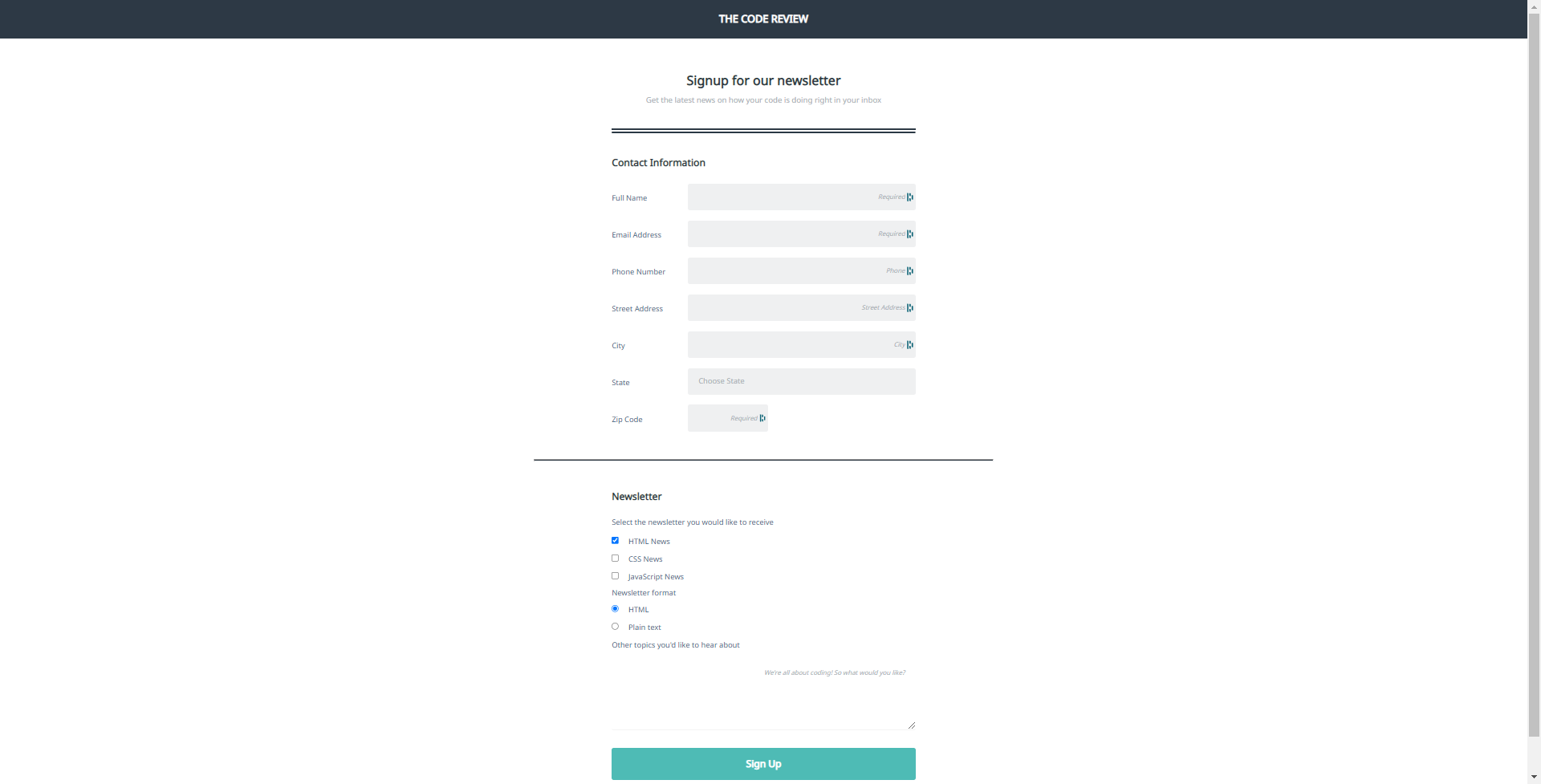Screen dimensions: 1541x784
Task: Click the marker icon inside City field
Action: click(909, 344)
